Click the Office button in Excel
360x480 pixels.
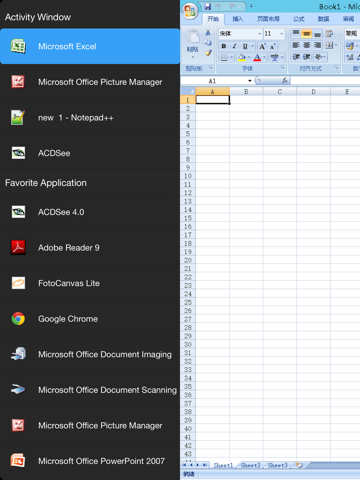(190, 11)
